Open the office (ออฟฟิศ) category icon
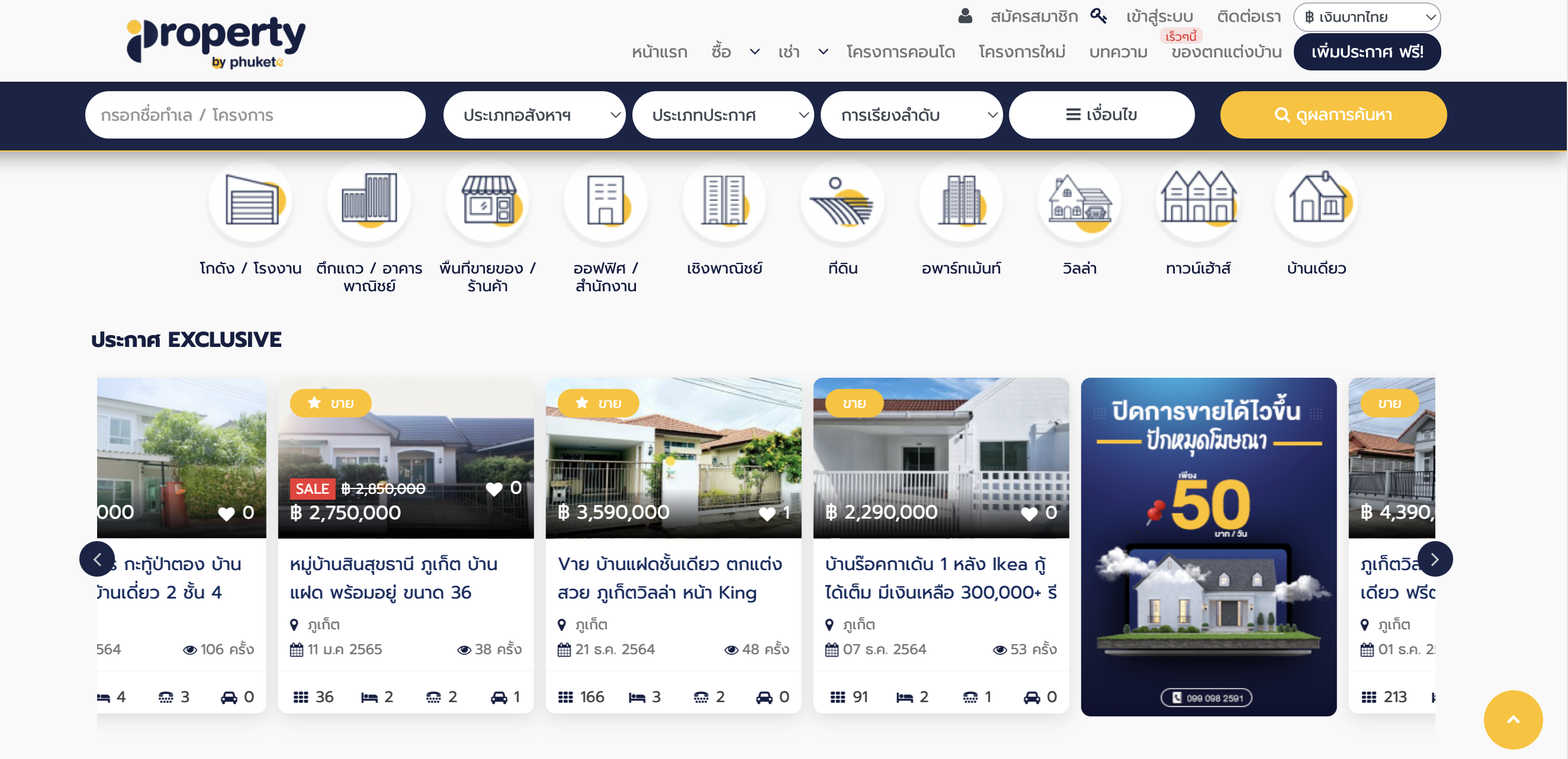This screenshot has width=1568, height=759. (606, 201)
